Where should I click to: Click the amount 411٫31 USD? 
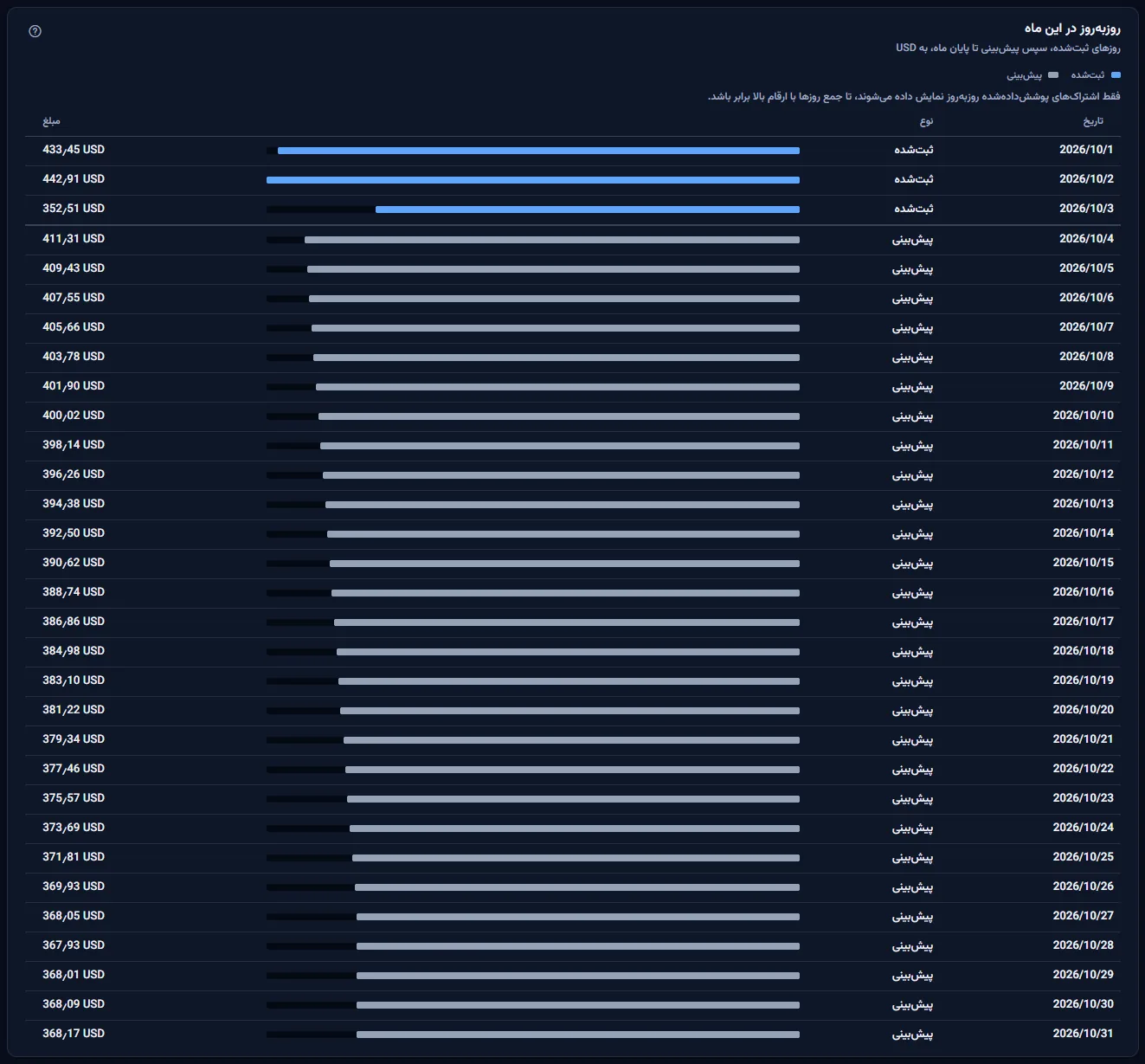pyautogui.click(x=74, y=239)
